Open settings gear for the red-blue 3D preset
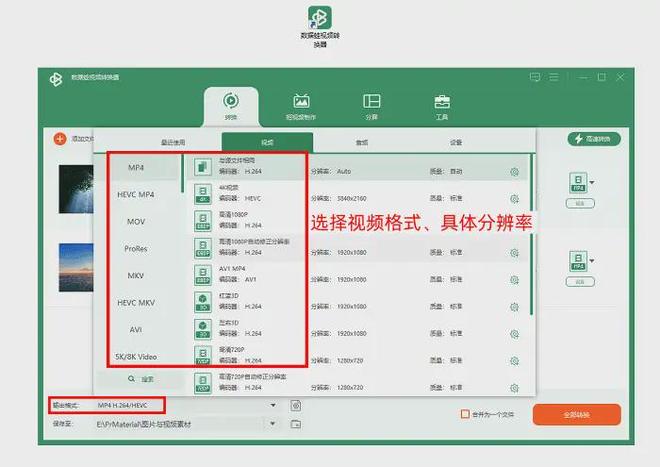Viewport: 660px width, 467px height. point(514,307)
